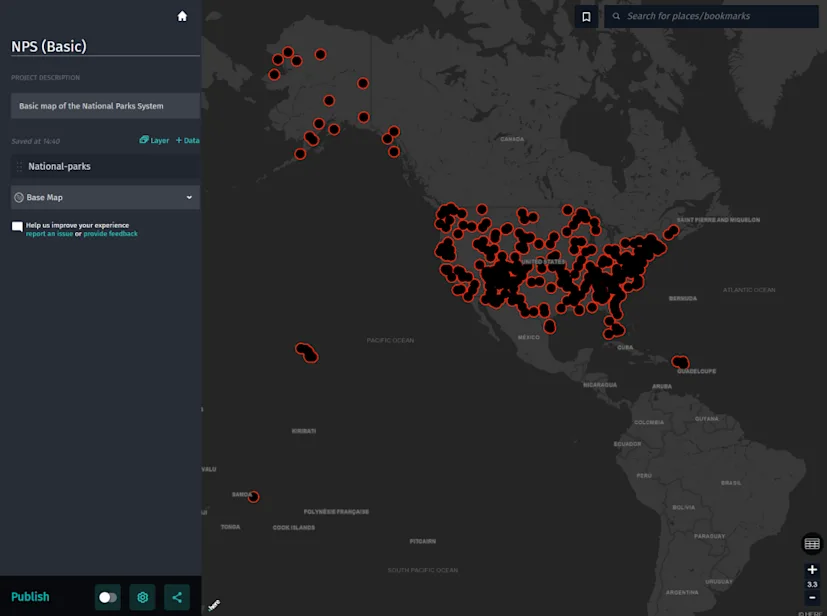The image size is (827, 616).
Task: Click the share project icon
Action: click(177, 597)
